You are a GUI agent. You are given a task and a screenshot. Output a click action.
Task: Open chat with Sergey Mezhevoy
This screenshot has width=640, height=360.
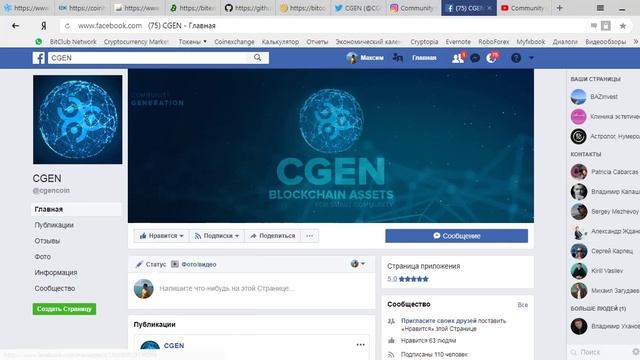point(605,211)
